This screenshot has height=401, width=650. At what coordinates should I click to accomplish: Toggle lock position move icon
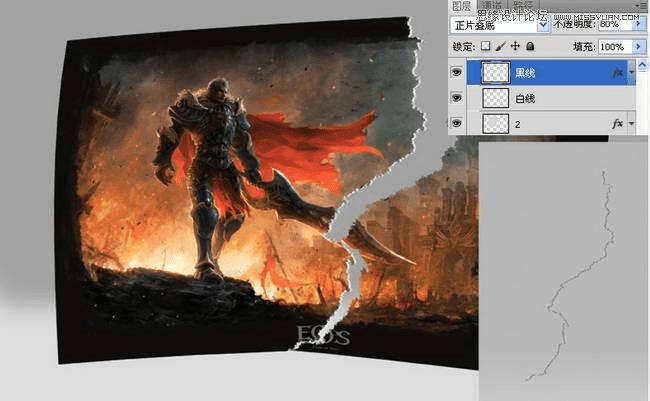pos(515,46)
